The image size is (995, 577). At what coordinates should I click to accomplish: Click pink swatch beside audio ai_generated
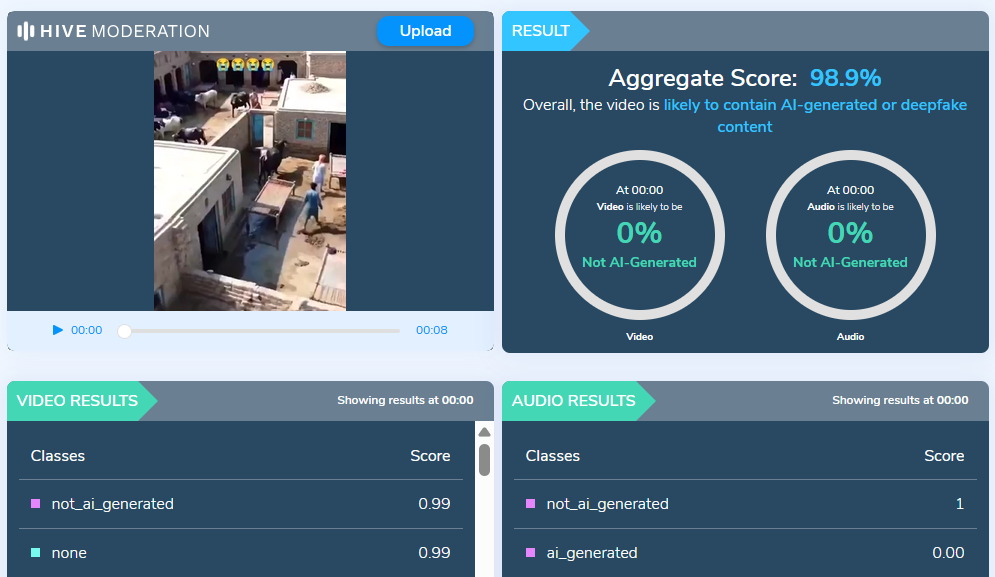pos(531,553)
